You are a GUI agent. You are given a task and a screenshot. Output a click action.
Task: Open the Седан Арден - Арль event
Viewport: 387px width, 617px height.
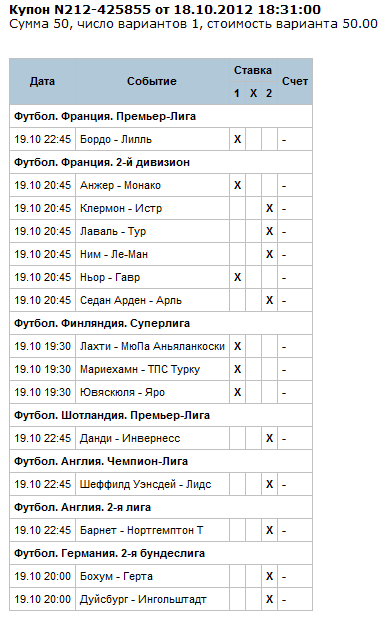[x=131, y=300]
